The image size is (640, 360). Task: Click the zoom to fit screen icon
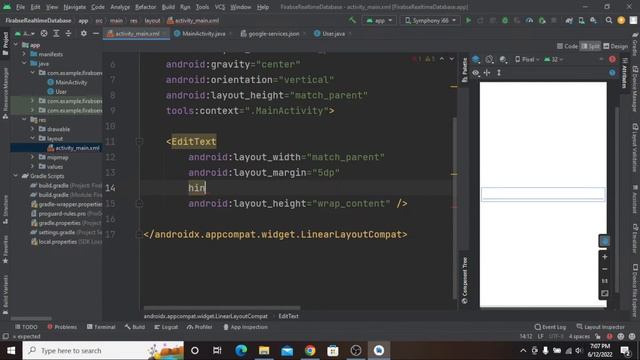pyautogui.click(x=604, y=293)
